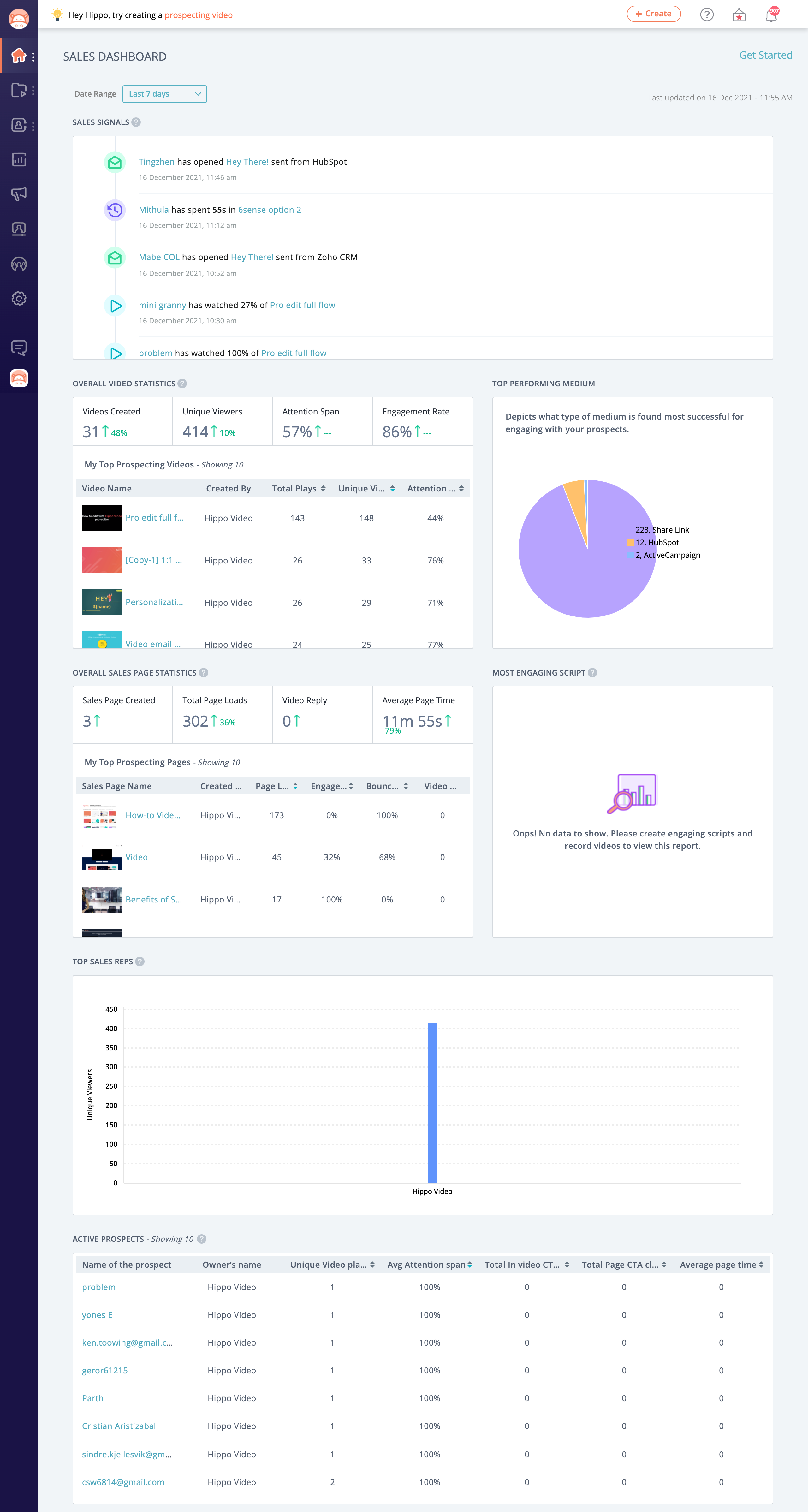Open the analytics bar chart sidebar icon

(x=19, y=160)
